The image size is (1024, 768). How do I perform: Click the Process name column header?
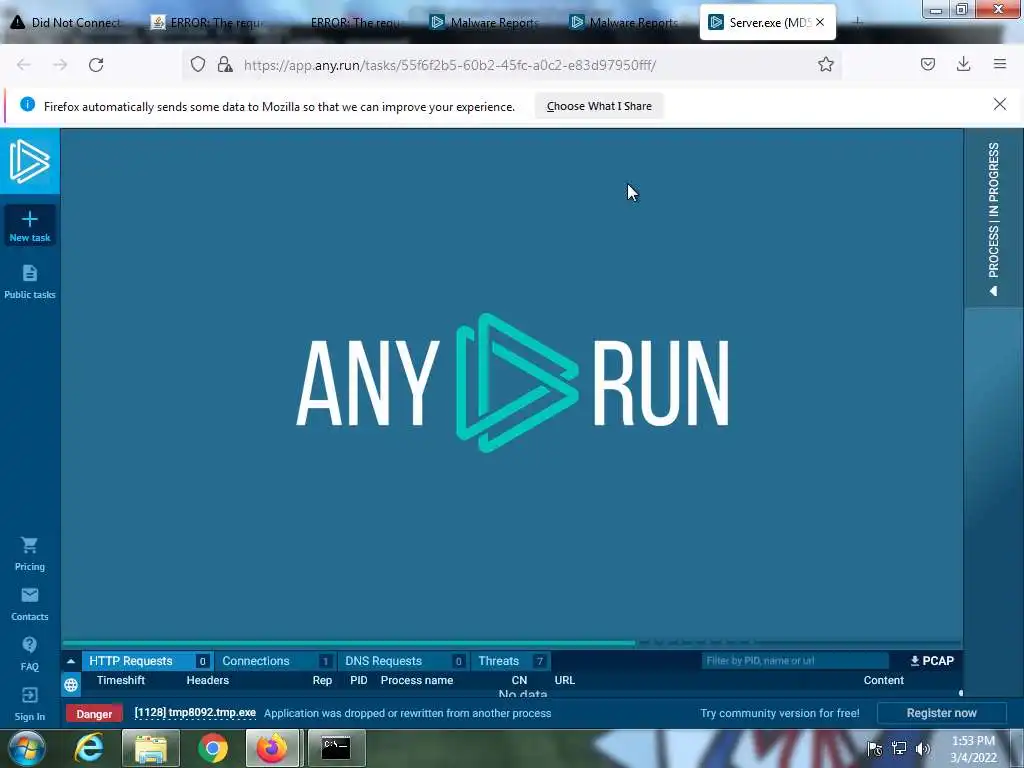click(x=417, y=680)
